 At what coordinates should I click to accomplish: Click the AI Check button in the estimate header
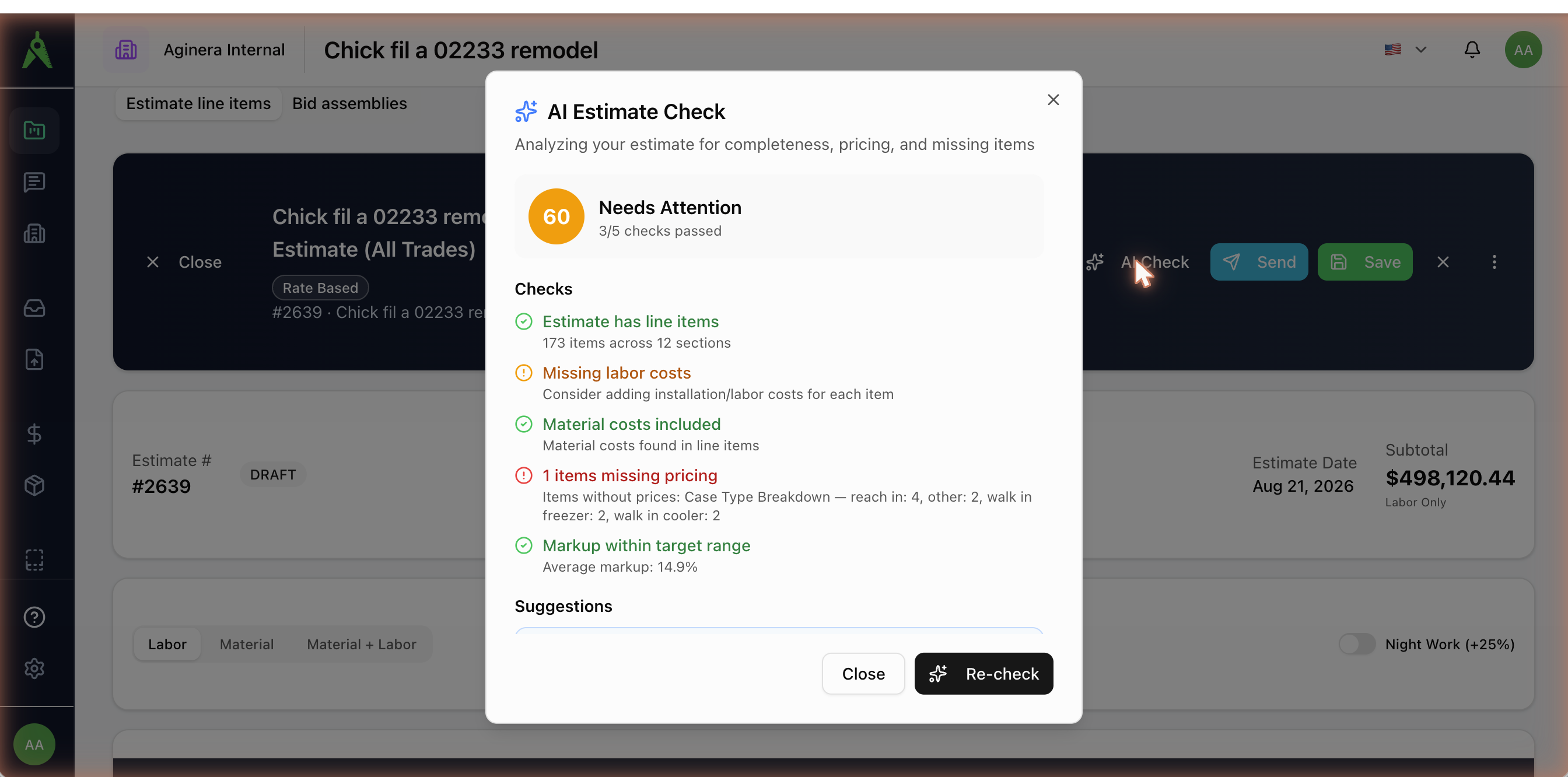pos(1137,262)
